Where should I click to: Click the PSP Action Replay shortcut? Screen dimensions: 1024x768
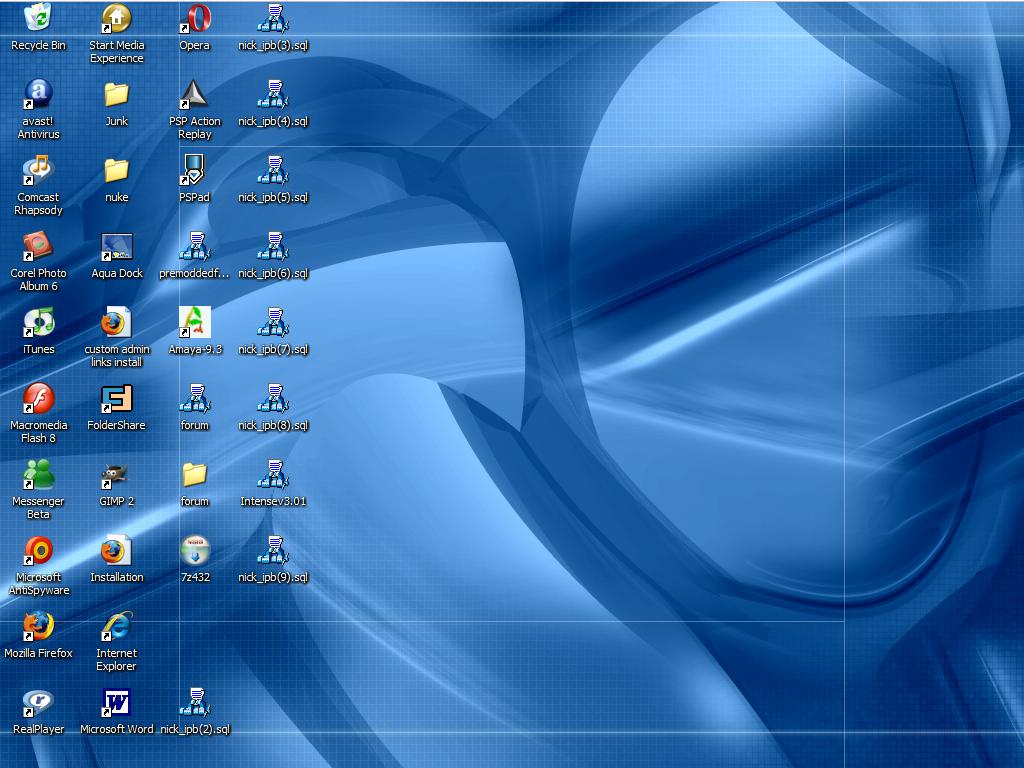[195, 94]
